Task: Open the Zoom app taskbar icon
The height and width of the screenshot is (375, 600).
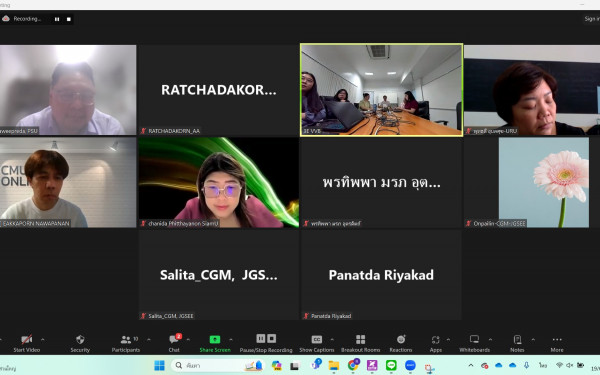Action: [x=410, y=365]
